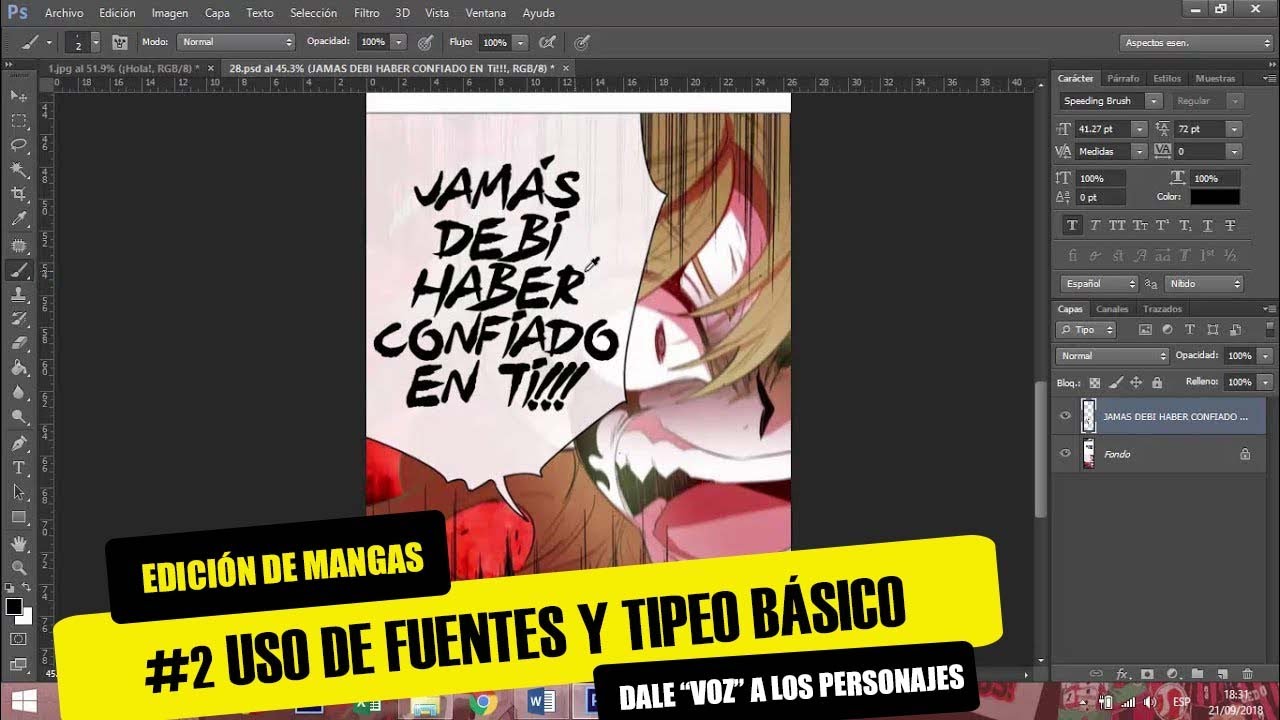This screenshot has height=720, width=1280.
Task: Click the layer Relleno value field
Action: pyautogui.click(x=1239, y=382)
